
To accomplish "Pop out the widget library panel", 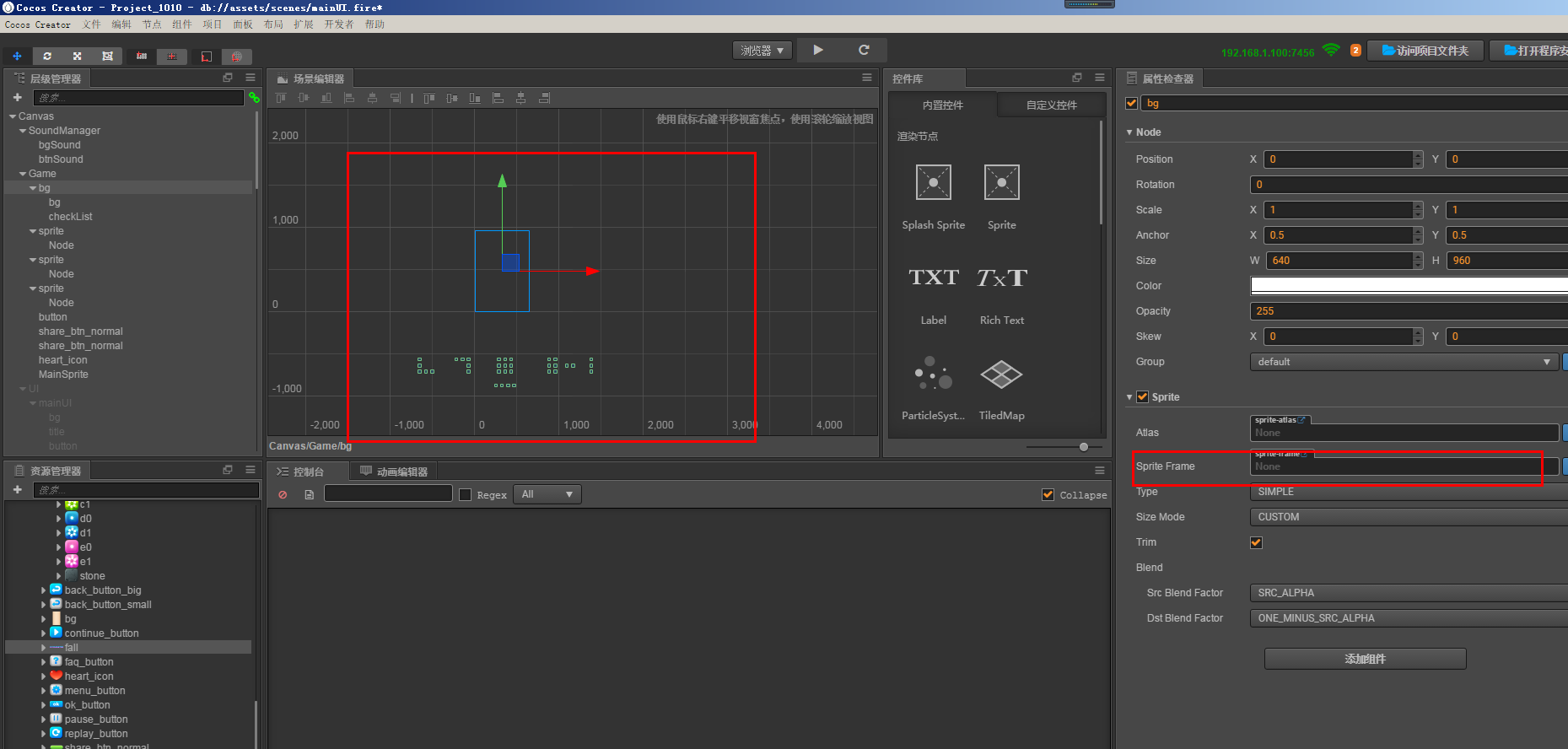I will 1077,78.
